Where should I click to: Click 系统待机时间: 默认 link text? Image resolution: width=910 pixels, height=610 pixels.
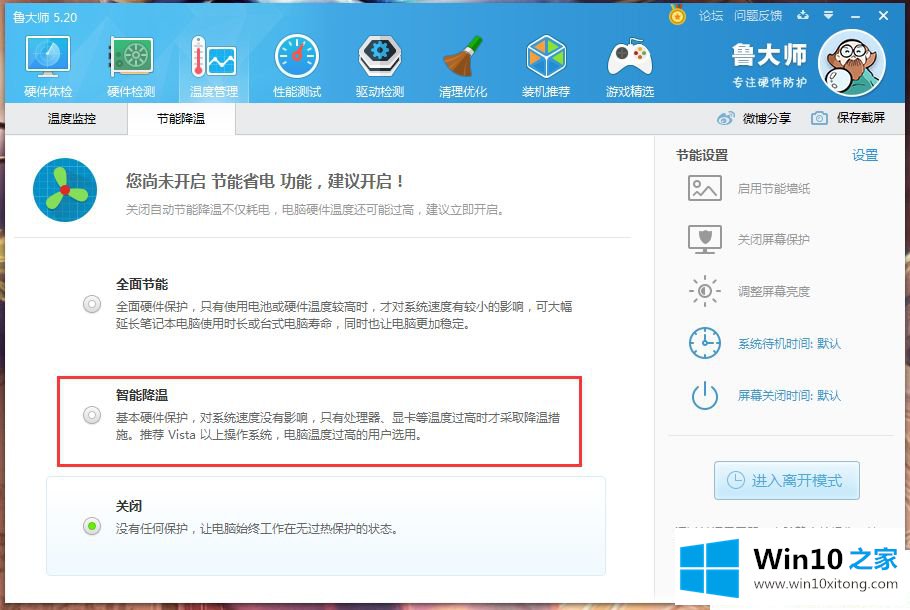[789, 344]
